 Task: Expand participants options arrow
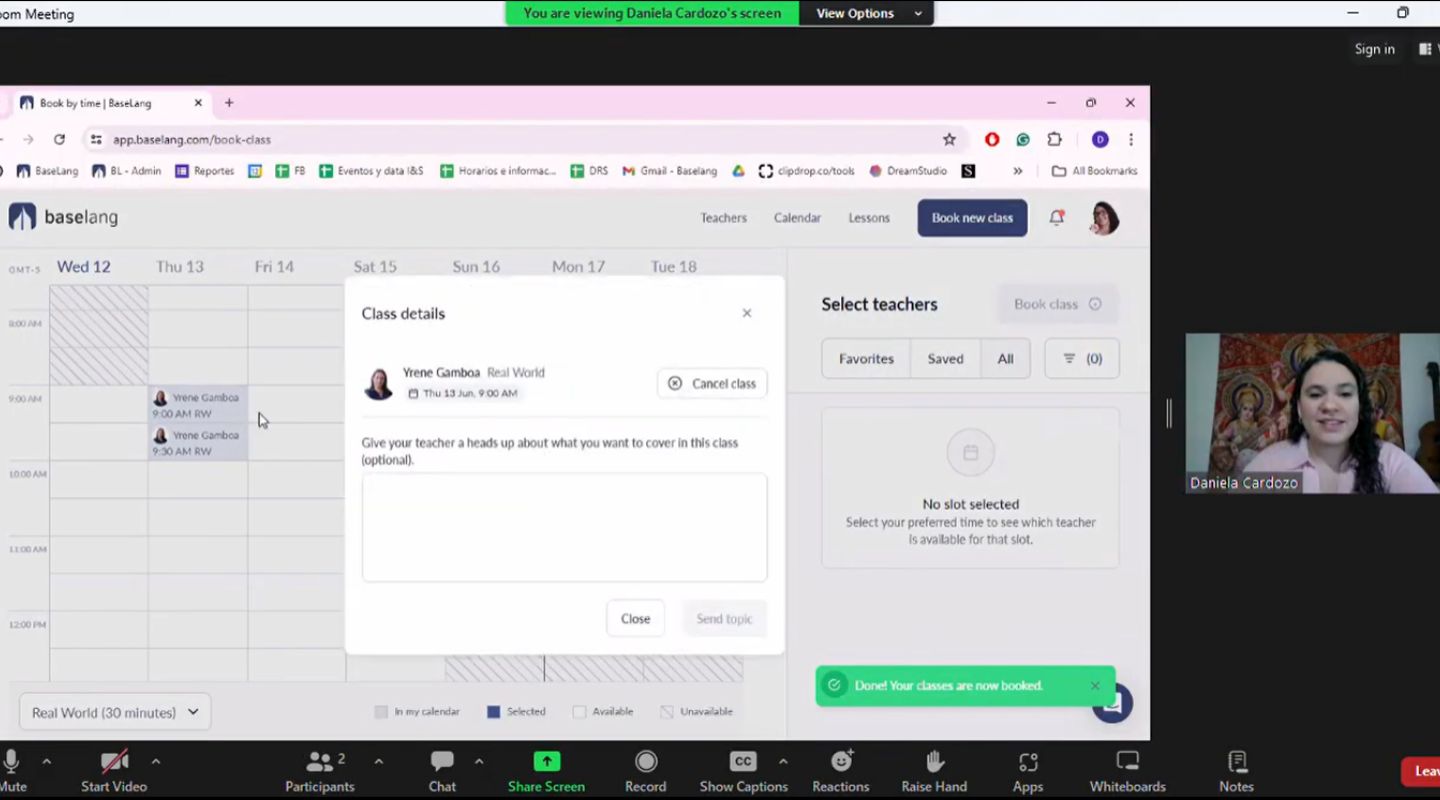coord(378,762)
